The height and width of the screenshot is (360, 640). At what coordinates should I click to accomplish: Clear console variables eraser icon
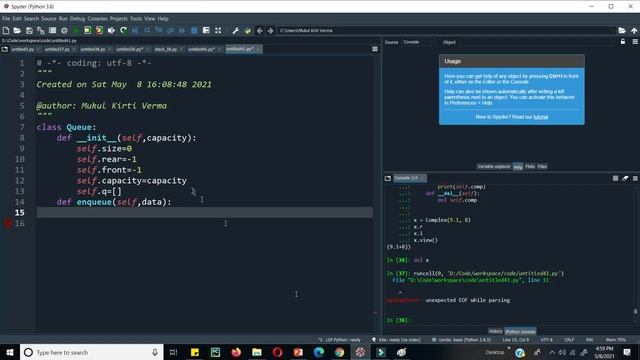[x=625, y=178]
